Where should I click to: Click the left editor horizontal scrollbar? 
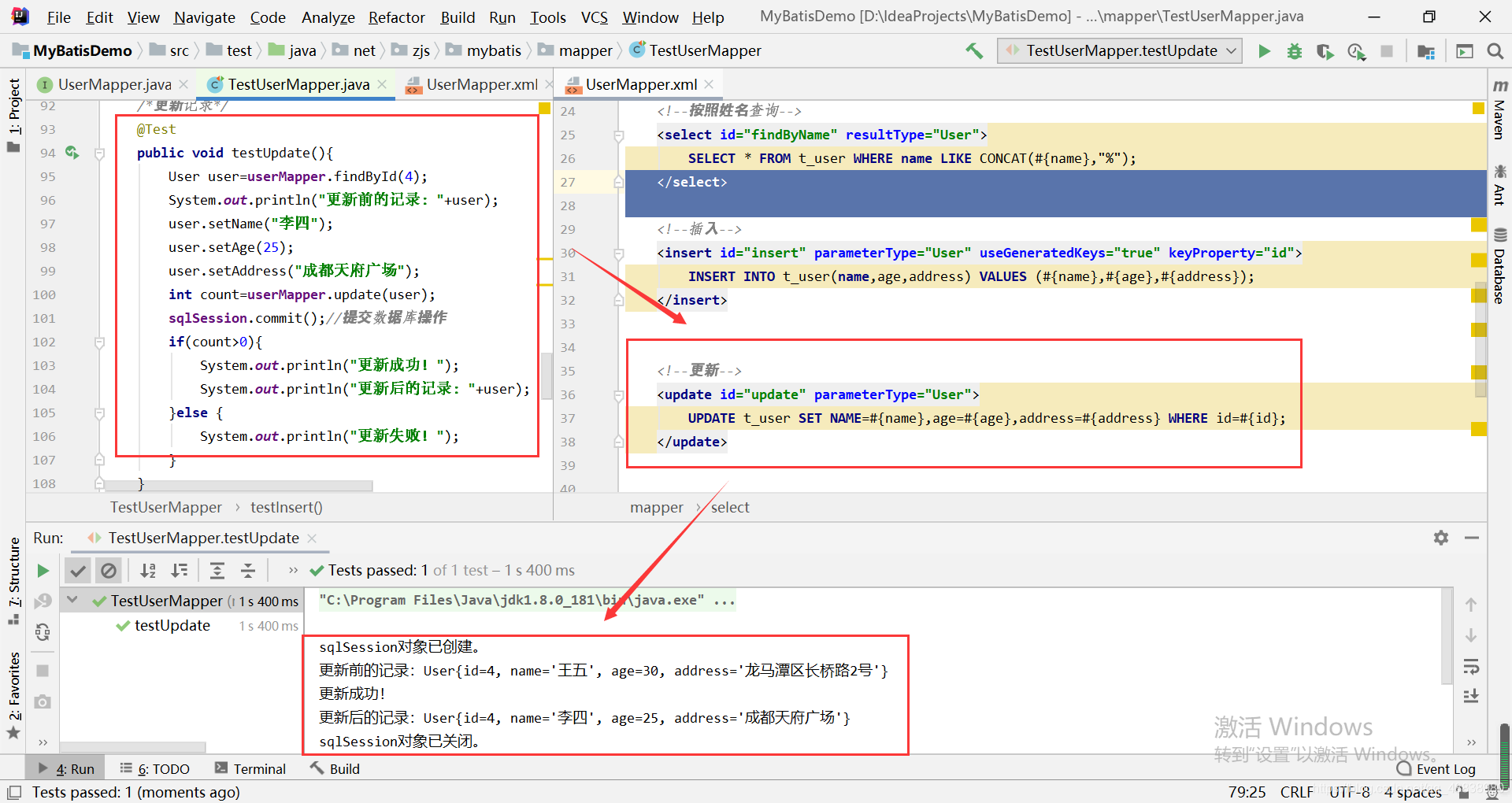[x=239, y=486]
